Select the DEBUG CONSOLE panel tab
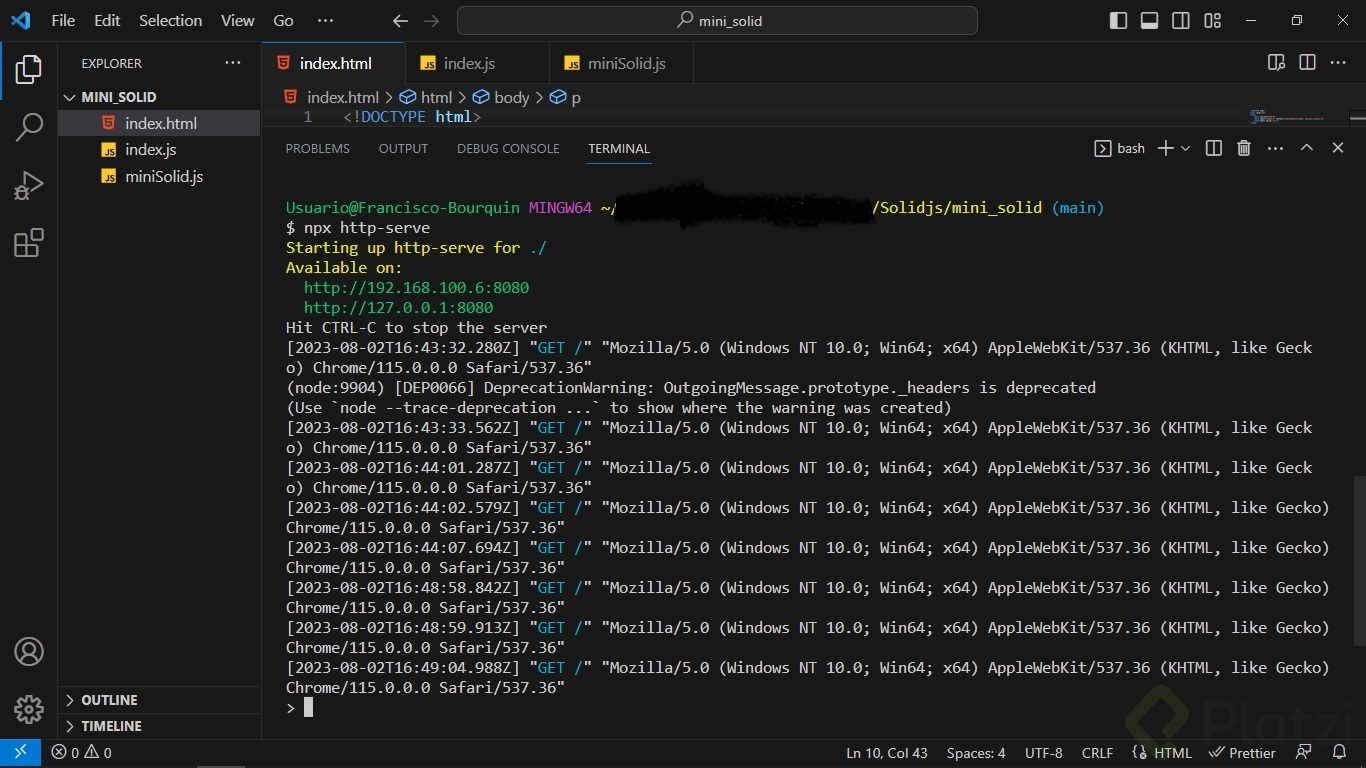Screen dimensions: 1366x768 click(x=508, y=148)
